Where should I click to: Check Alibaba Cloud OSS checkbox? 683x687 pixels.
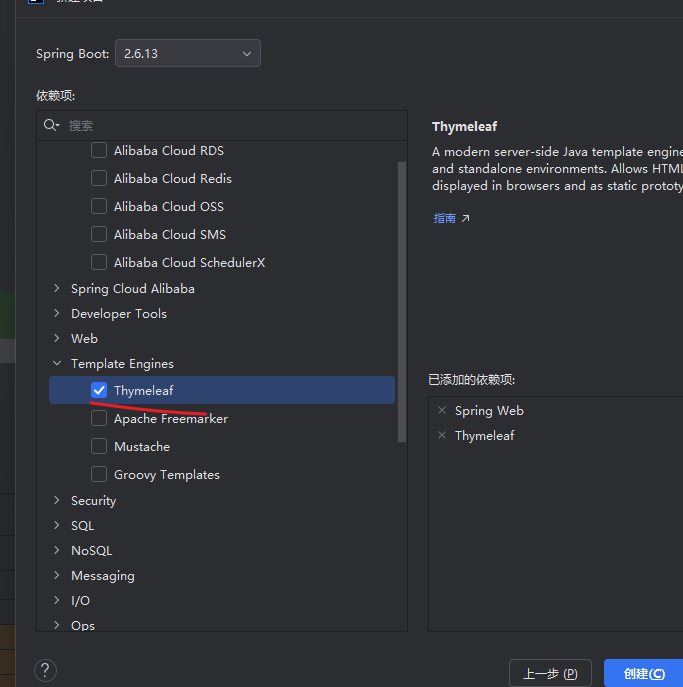[99, 206]
